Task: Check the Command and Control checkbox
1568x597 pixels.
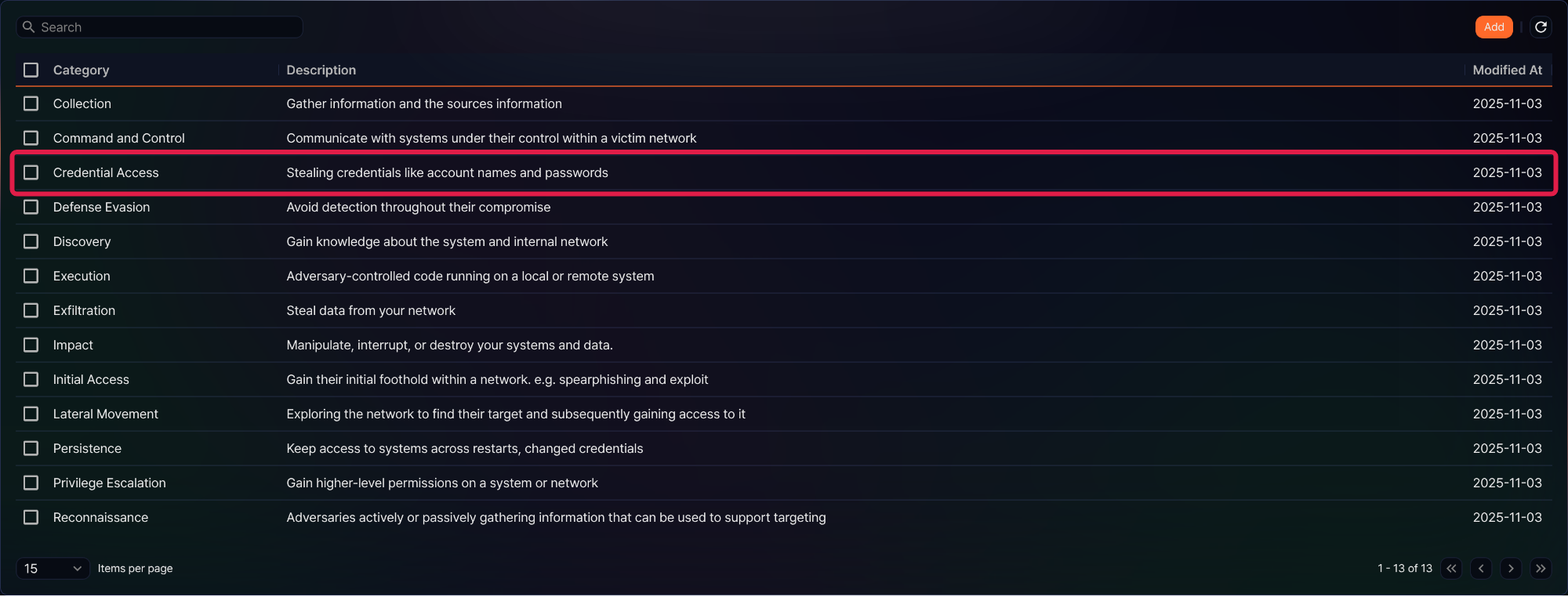Action: (x=31, y=138)
